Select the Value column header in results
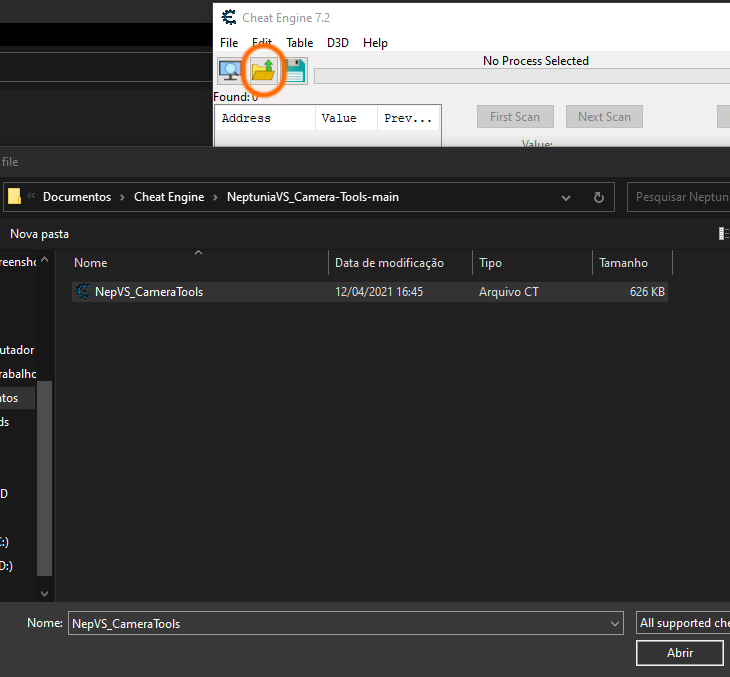The height and width of the screenshot is (677, 730). pos(346,118)
